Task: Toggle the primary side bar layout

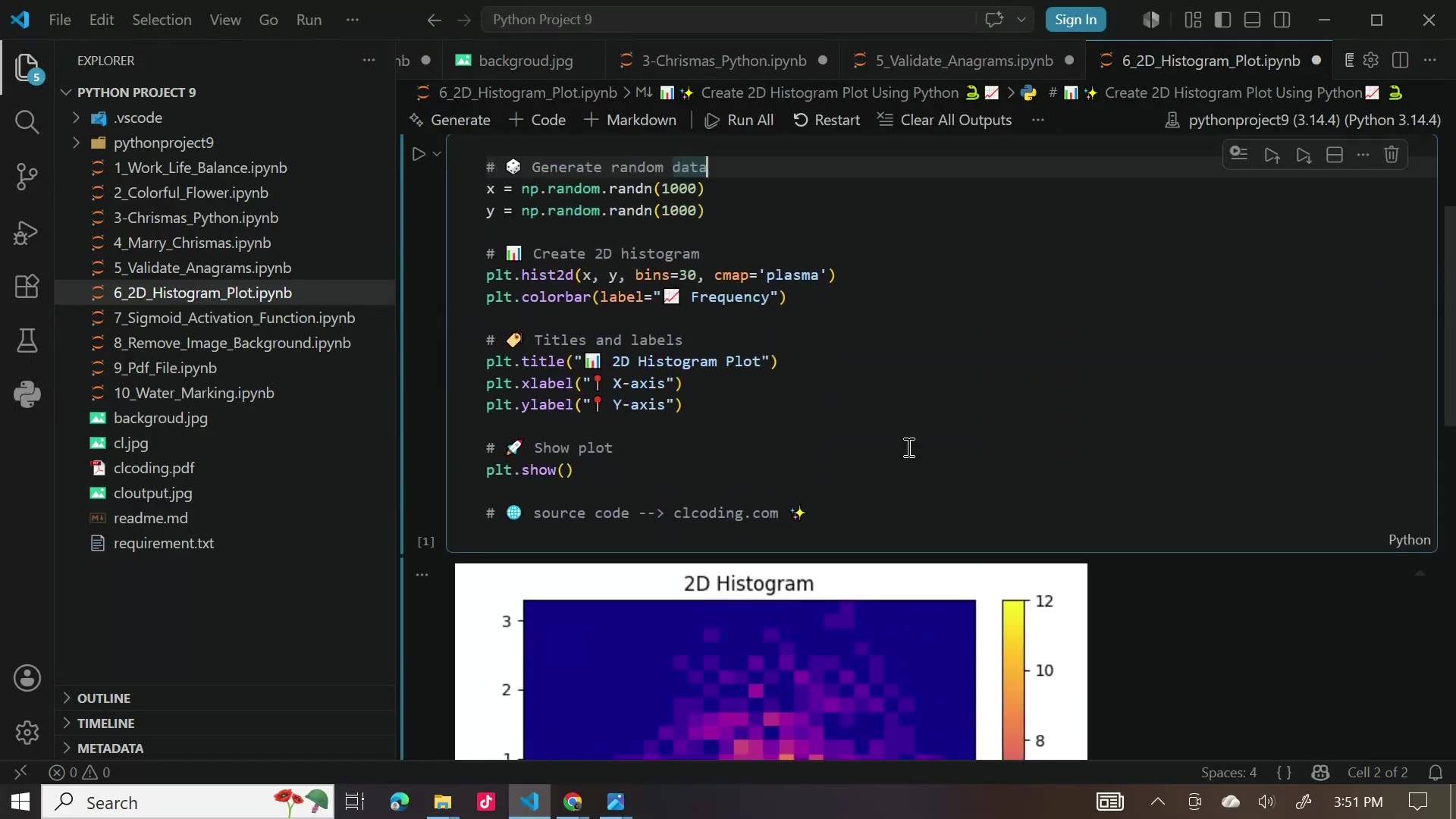Action: [1222, 20]
